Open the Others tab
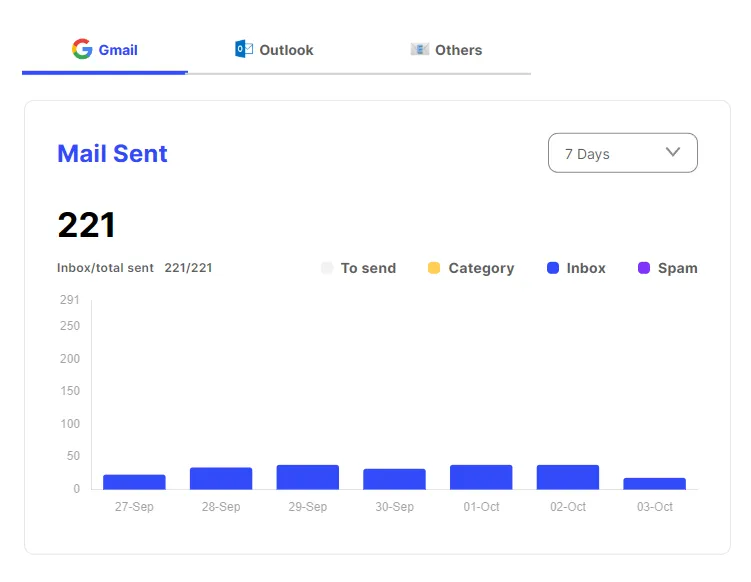This screenshot has height=582, width=751. [446, 50]
